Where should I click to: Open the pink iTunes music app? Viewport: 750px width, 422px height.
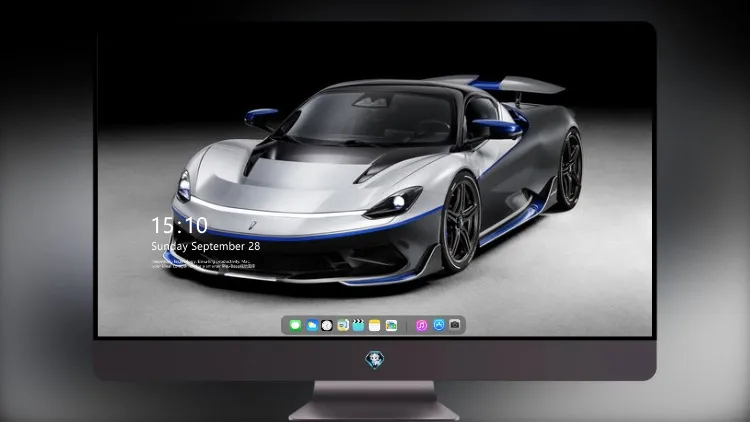[421, 325]
